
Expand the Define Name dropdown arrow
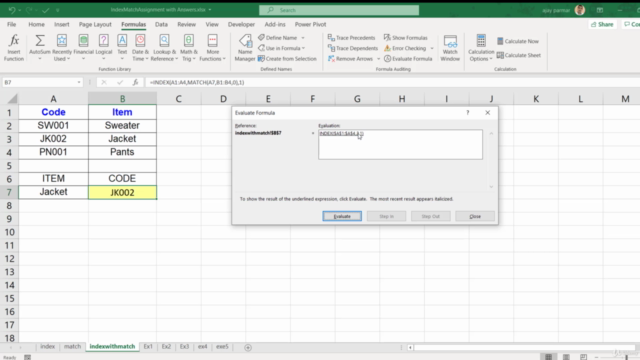303,38
